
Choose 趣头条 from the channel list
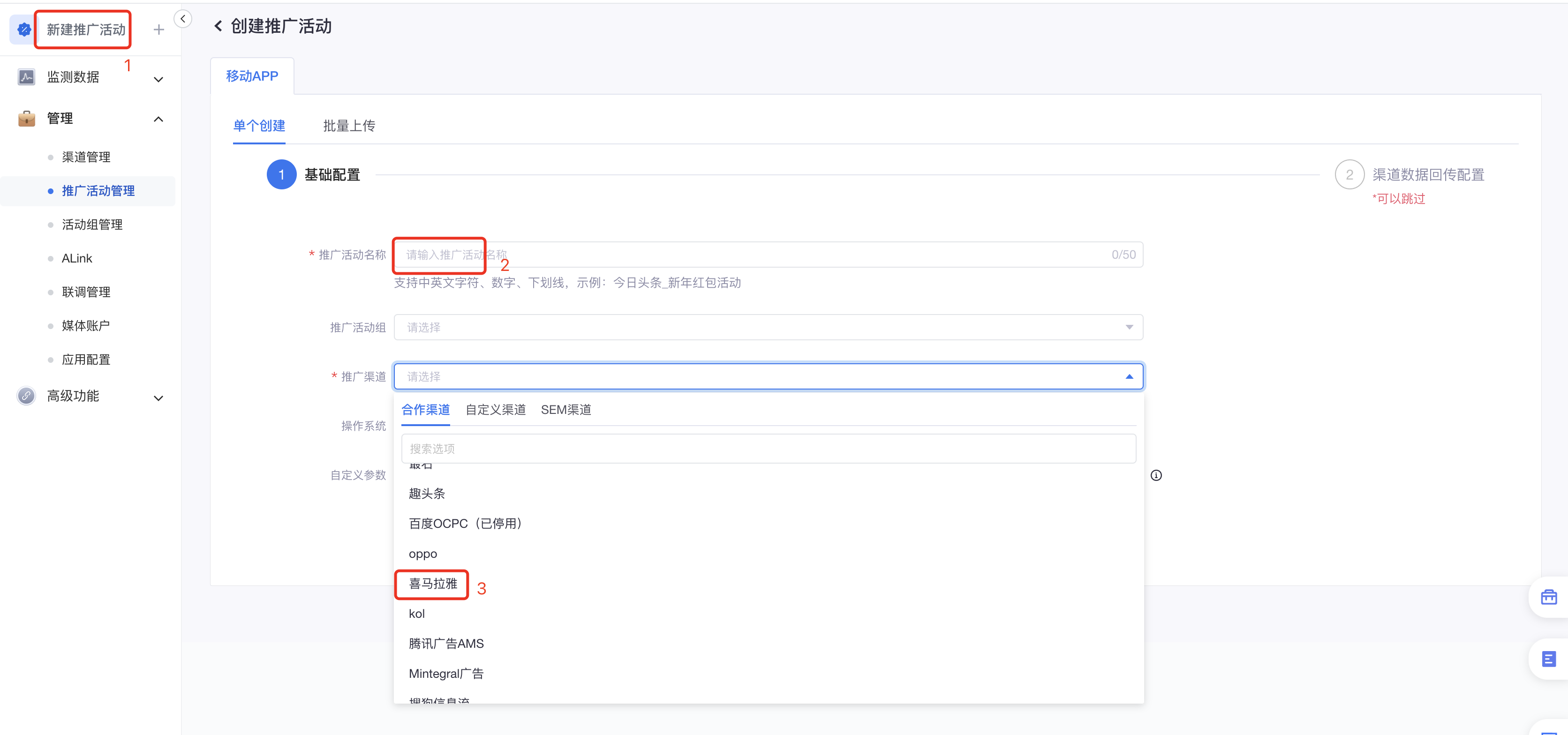[x=768, y=494]
